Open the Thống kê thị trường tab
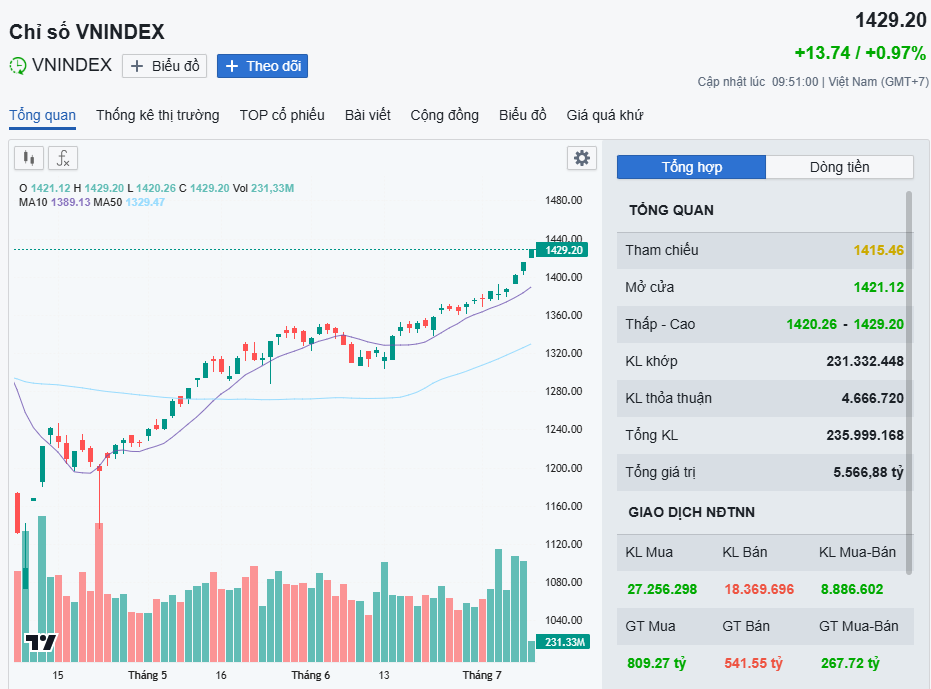Viewport: 931px width, 689px height. point(158,115)
